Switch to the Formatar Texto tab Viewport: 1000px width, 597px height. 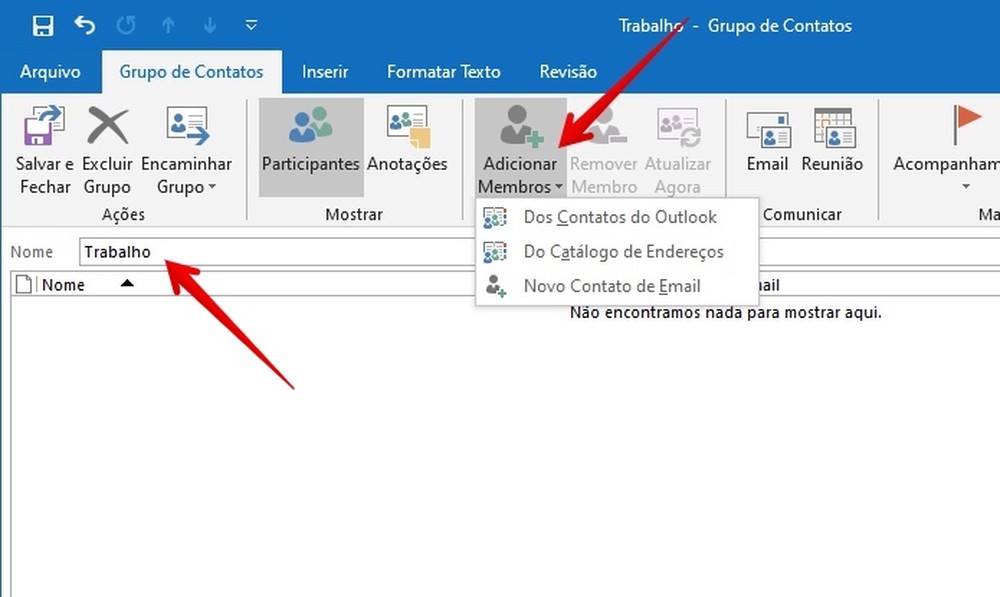pos(443,71)
